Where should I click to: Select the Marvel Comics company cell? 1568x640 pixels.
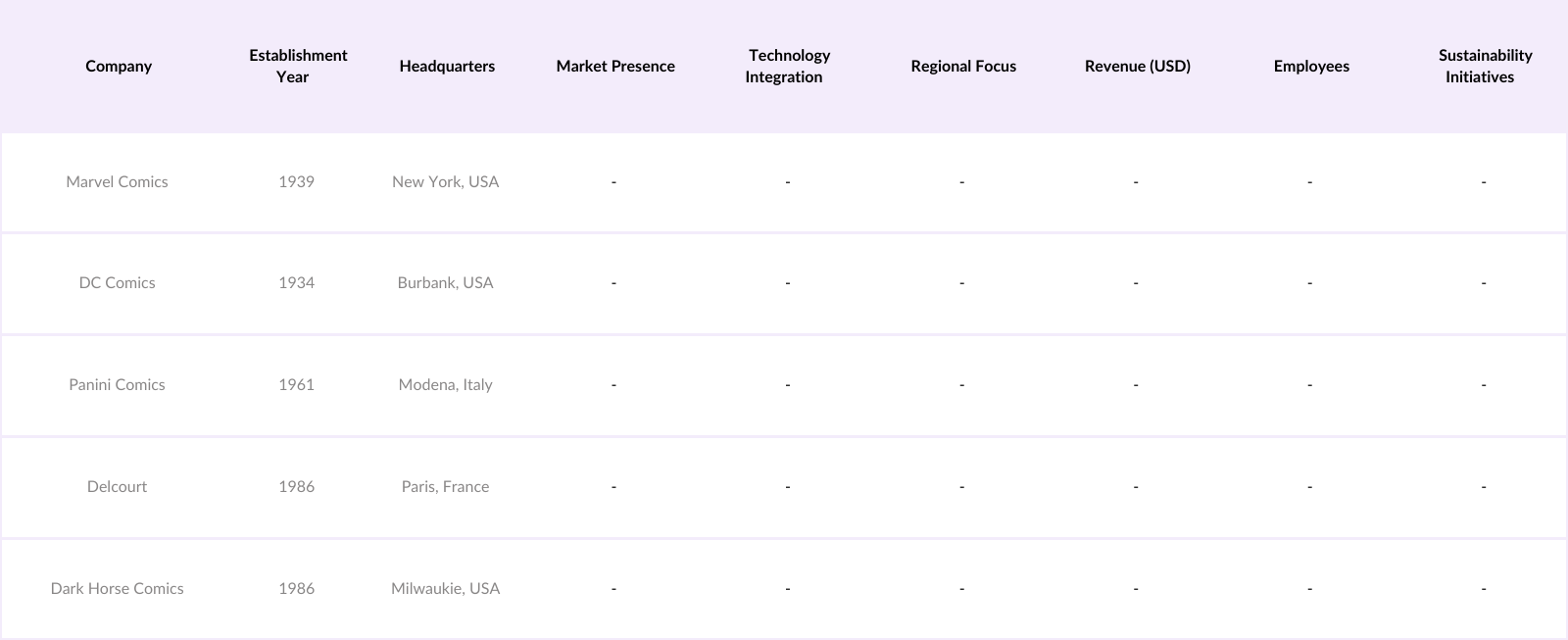coord(117,181)
